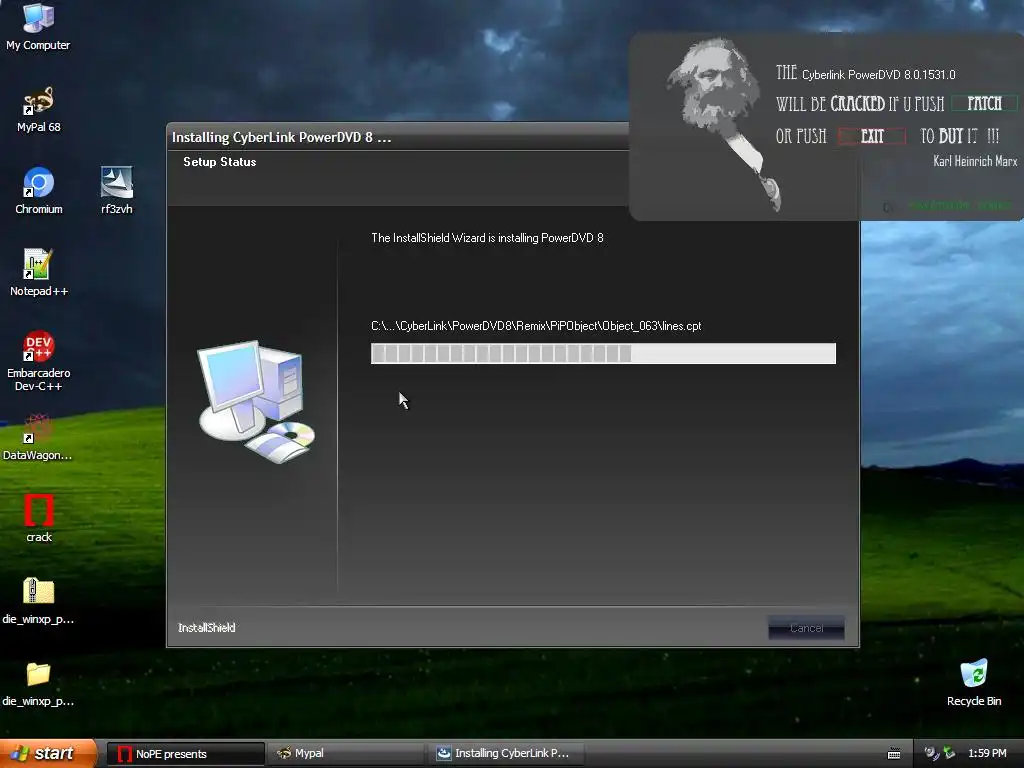Image resolution: width=1024 pixels, height=768 pixels.
Task: Click the InstallShield label at bottom
Action: [206, 628]
